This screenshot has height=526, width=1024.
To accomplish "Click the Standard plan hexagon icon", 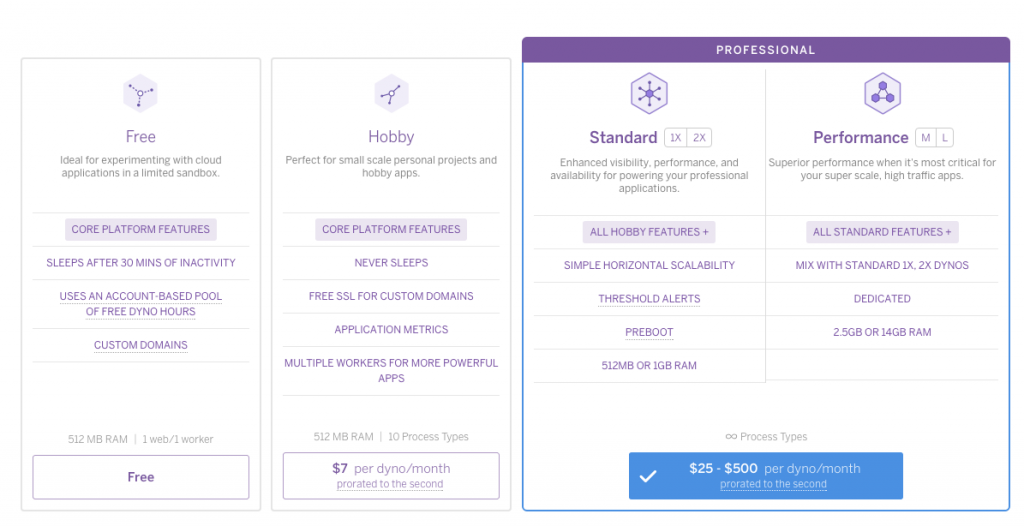I will pos(649,94).
